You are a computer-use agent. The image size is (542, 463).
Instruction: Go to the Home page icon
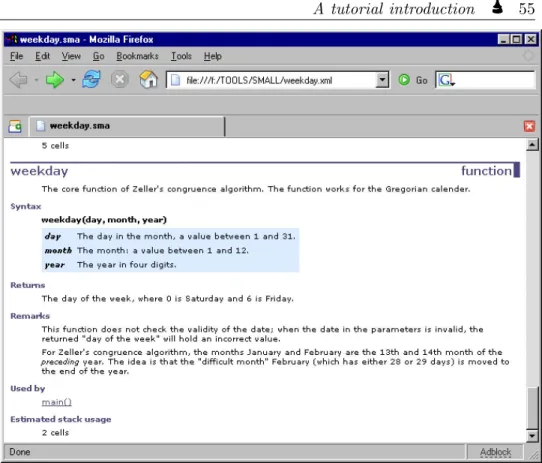point(149,80)
